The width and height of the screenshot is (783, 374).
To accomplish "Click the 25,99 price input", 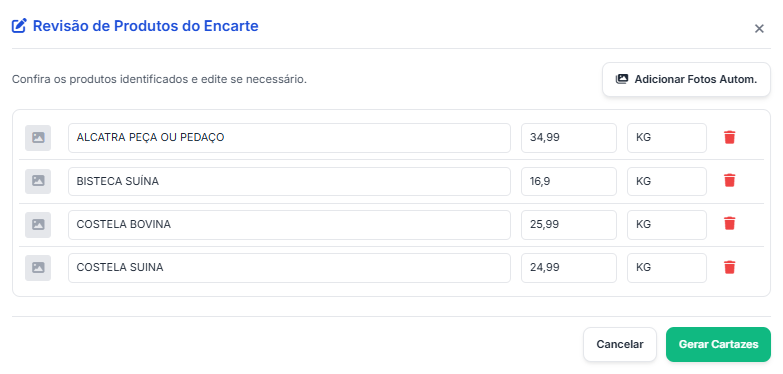I will point(569,225).
